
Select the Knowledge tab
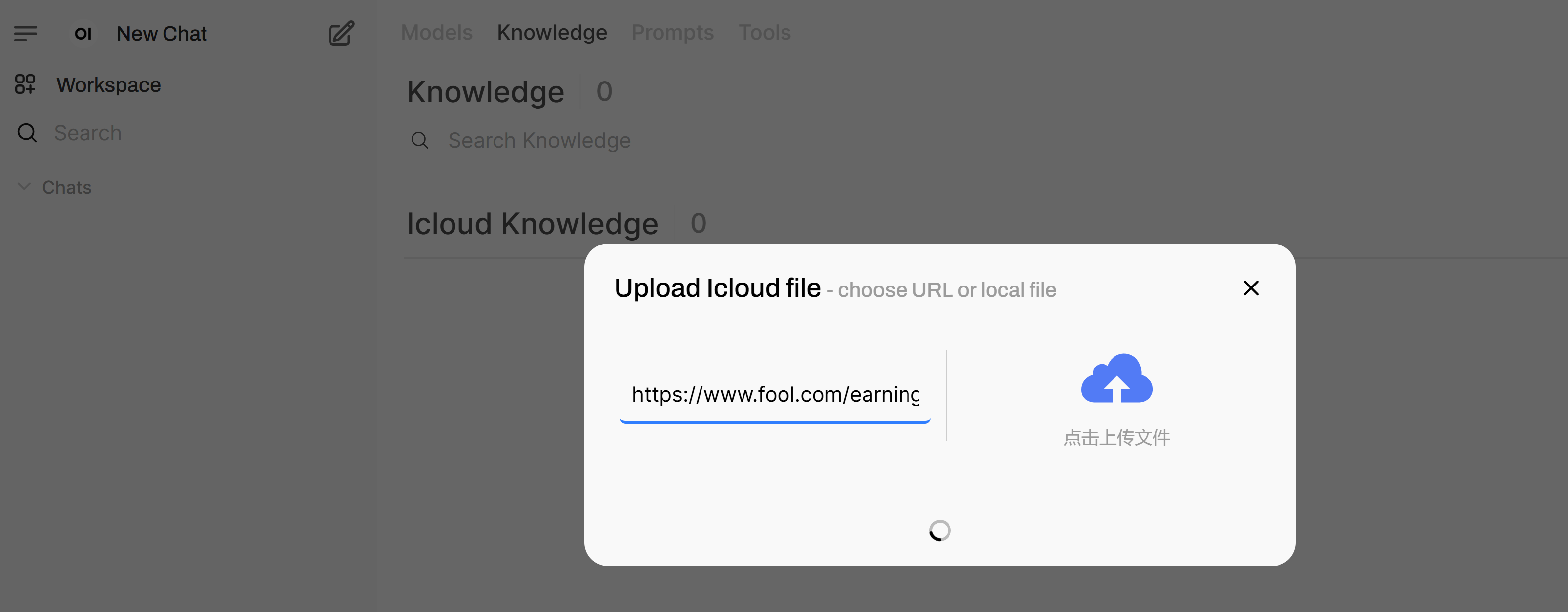(x=552, y=32)
